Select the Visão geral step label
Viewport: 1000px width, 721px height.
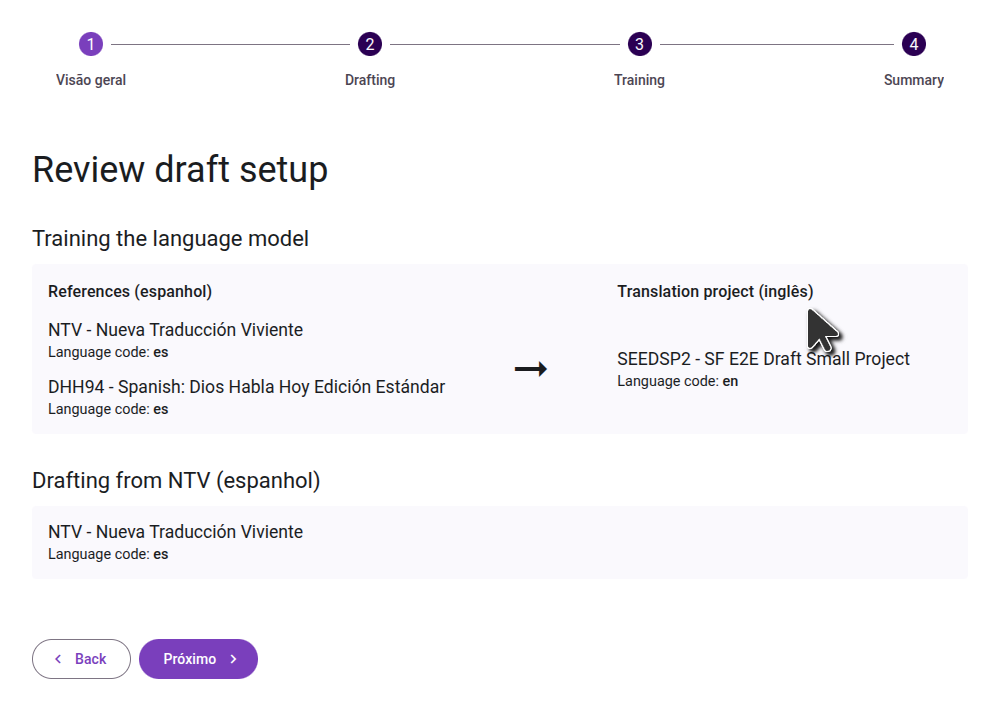pyautogui.click(x=91, y=80)
